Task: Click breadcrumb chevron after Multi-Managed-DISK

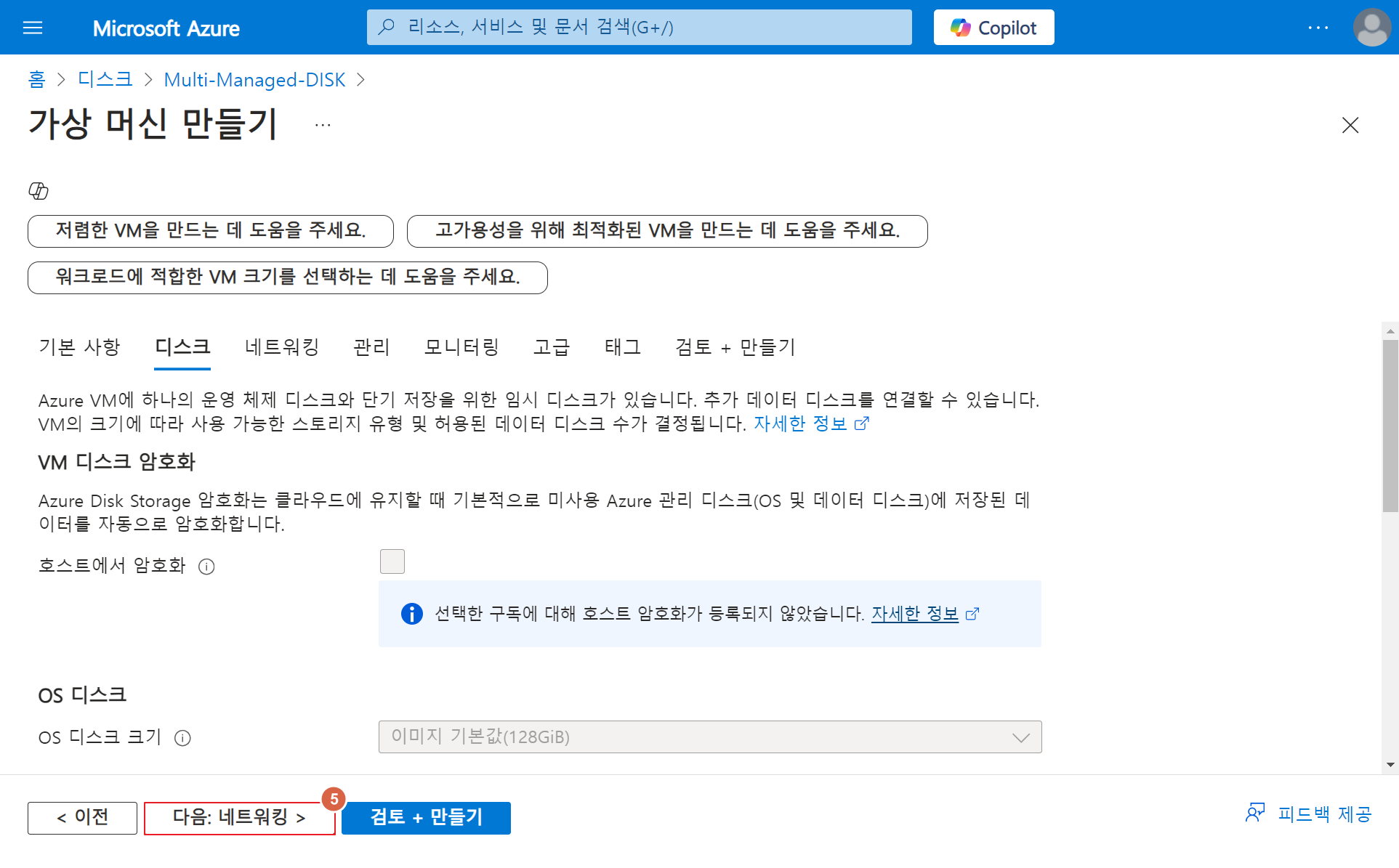Action: coord(361,80)
